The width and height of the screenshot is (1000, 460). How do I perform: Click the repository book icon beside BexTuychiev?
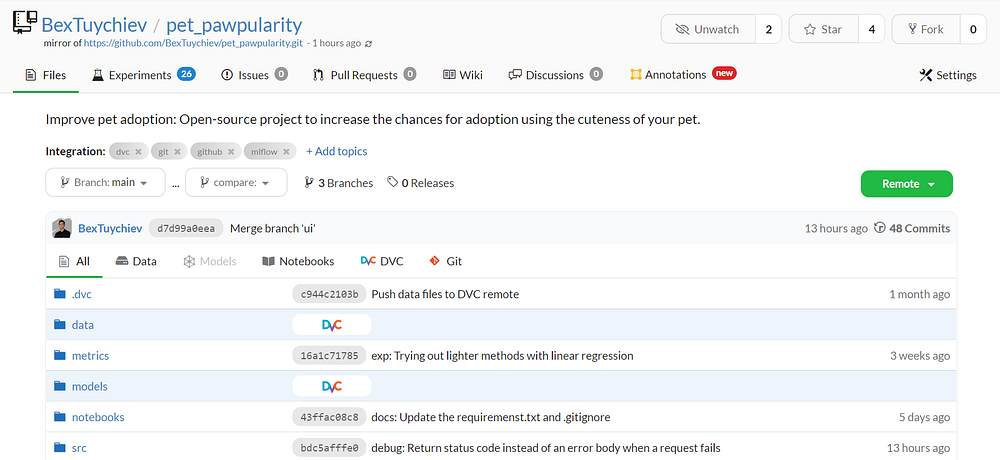[24, 24]
